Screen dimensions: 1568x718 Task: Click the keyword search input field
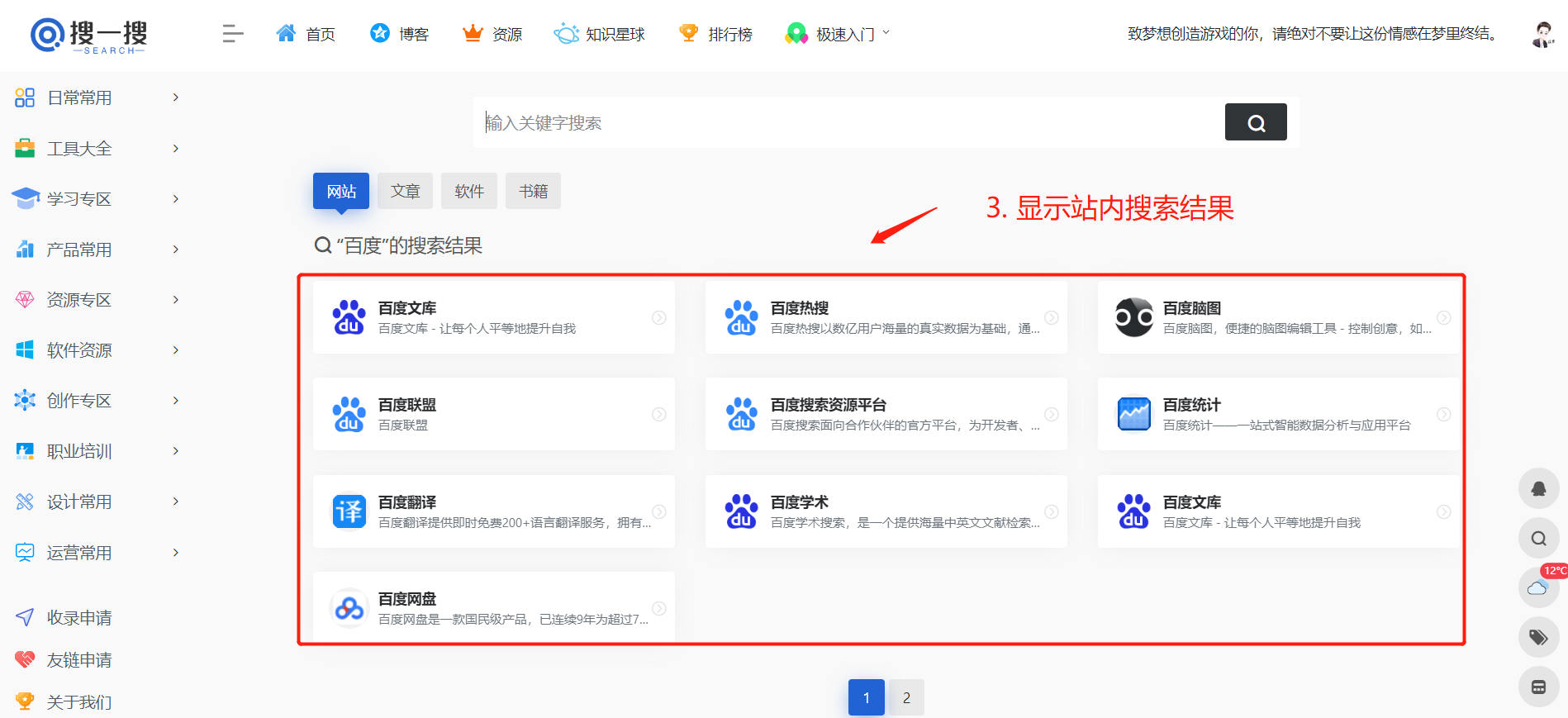(849, 122)
